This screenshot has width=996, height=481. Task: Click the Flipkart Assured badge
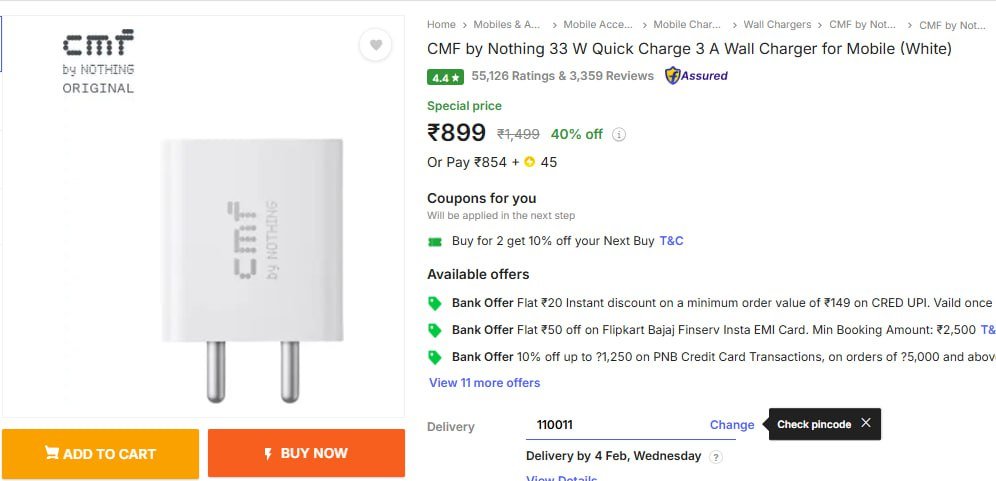coord(696,75)
